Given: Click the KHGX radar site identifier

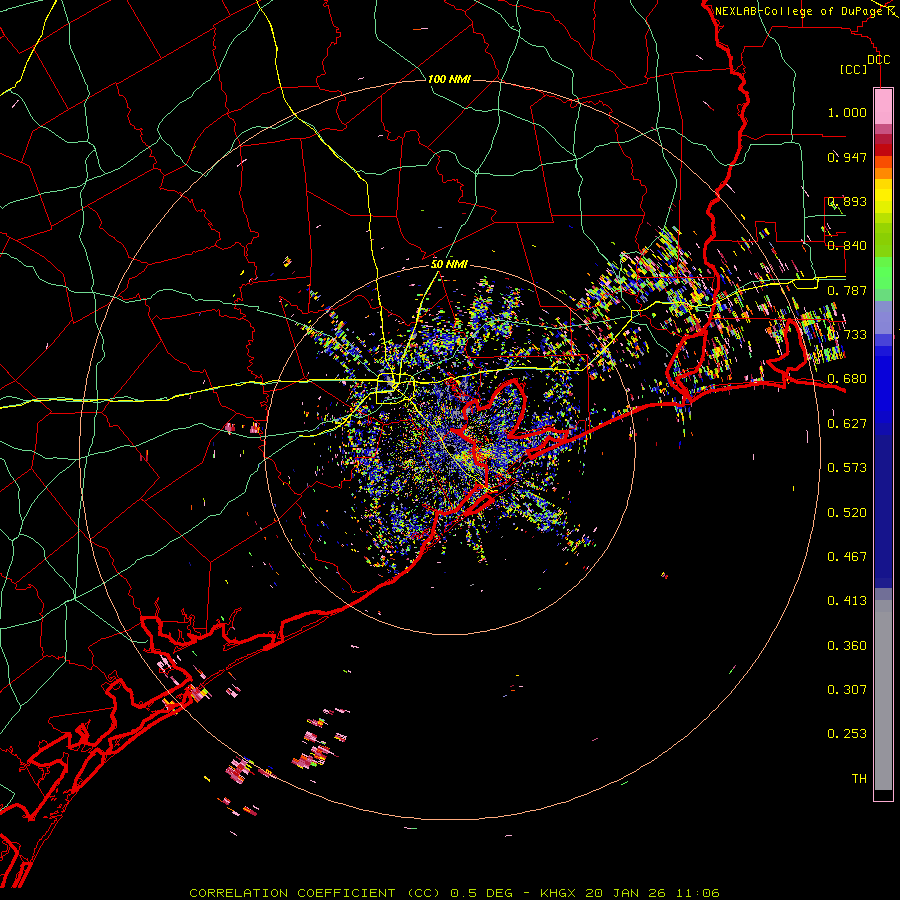Looking at the screenshot, I should point(557,893).
